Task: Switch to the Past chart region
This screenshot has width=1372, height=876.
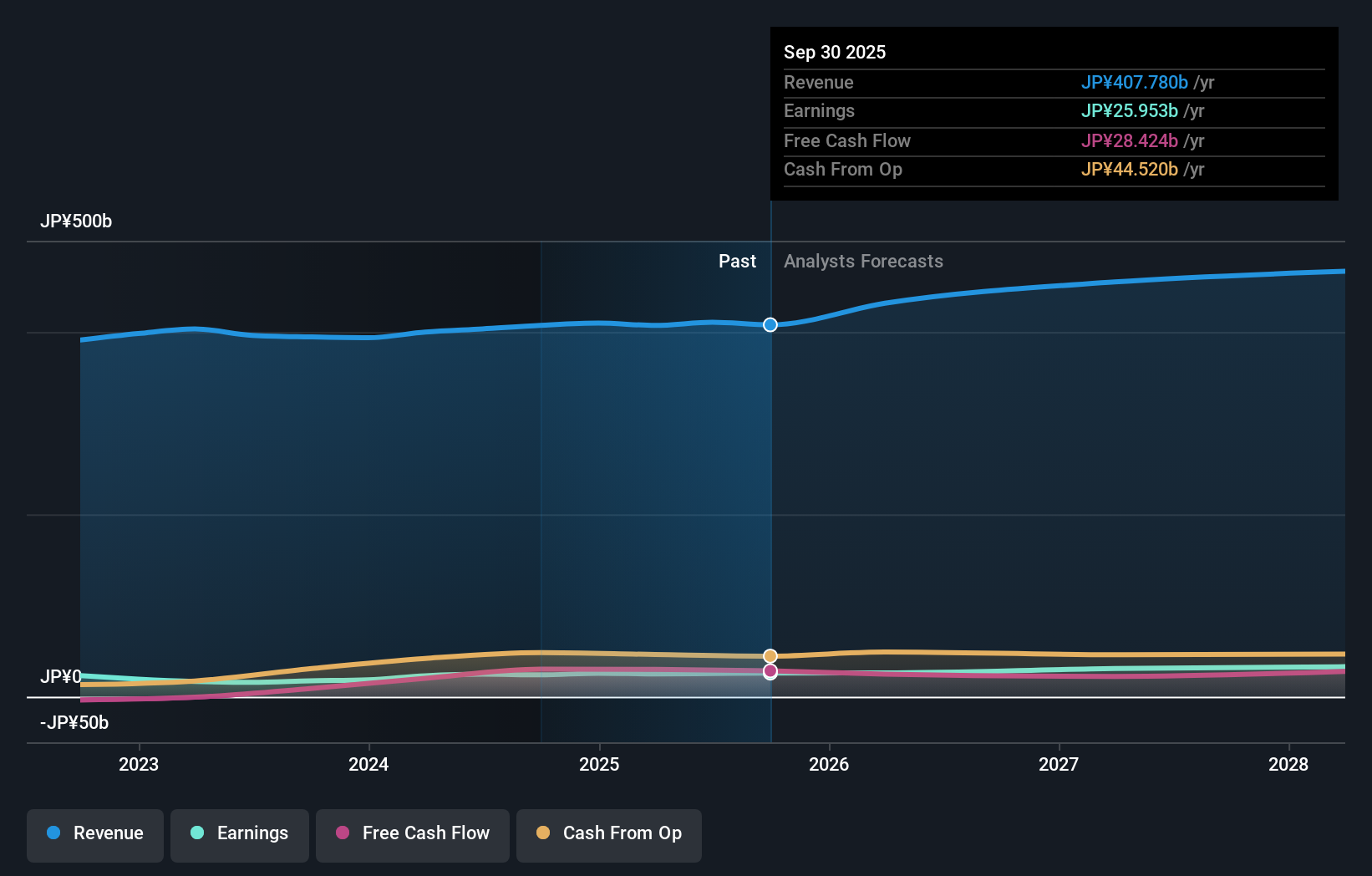Action: click(737, 261)
